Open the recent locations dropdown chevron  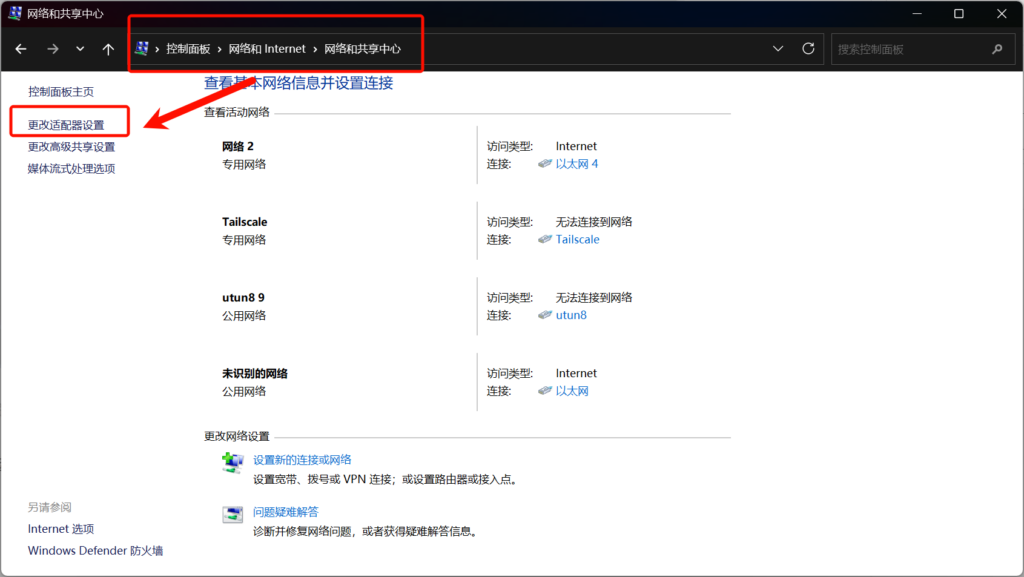click(80, 49)
